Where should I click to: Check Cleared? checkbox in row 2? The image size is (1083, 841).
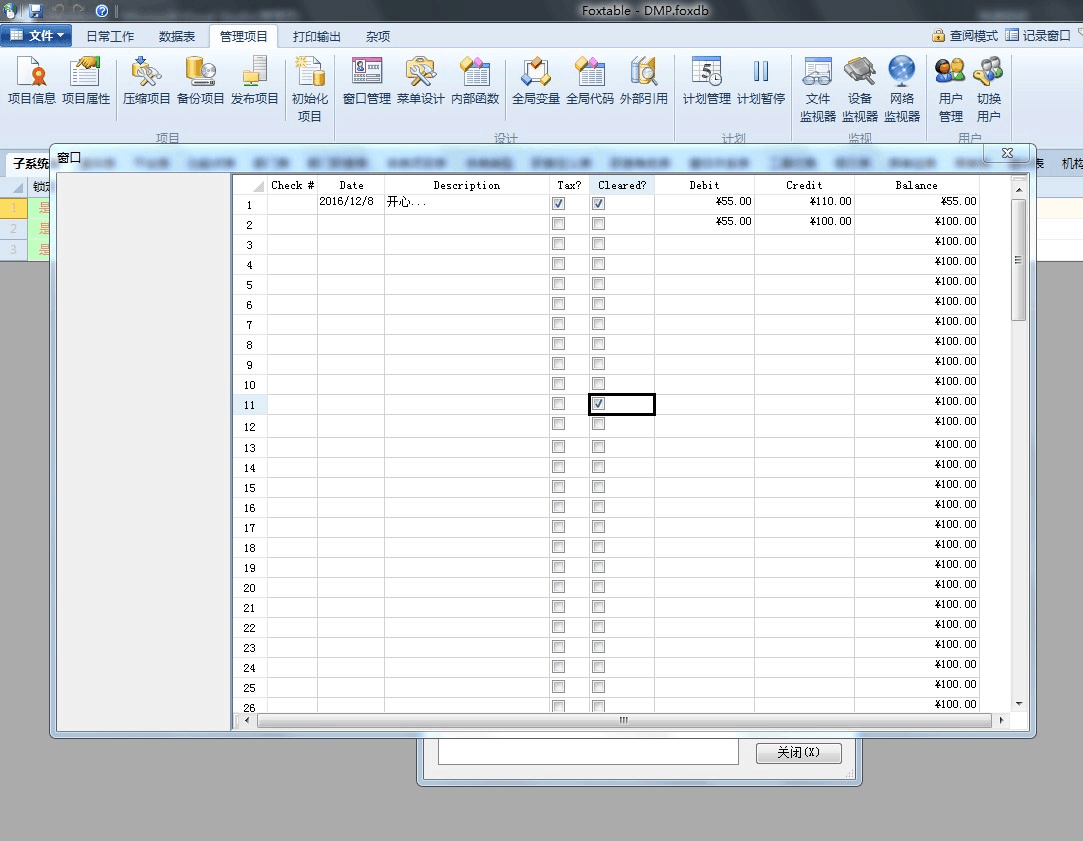pos(598,224)
